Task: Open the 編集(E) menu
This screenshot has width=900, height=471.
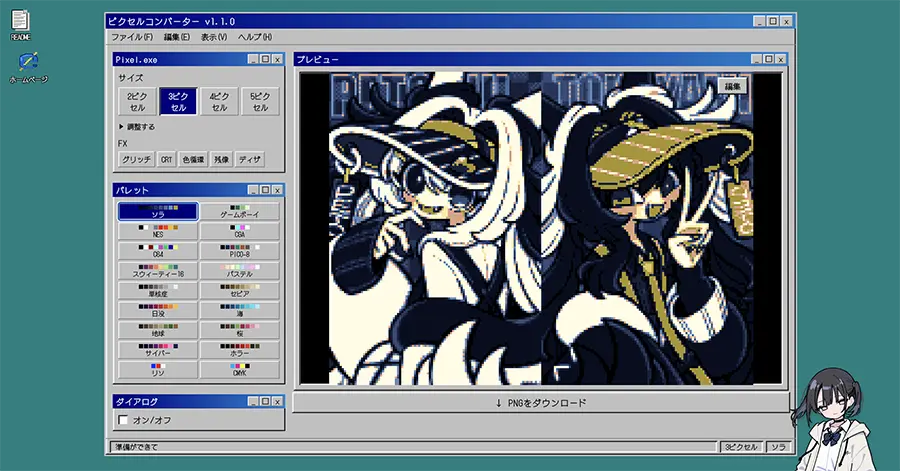Action: tap(176, 37)
